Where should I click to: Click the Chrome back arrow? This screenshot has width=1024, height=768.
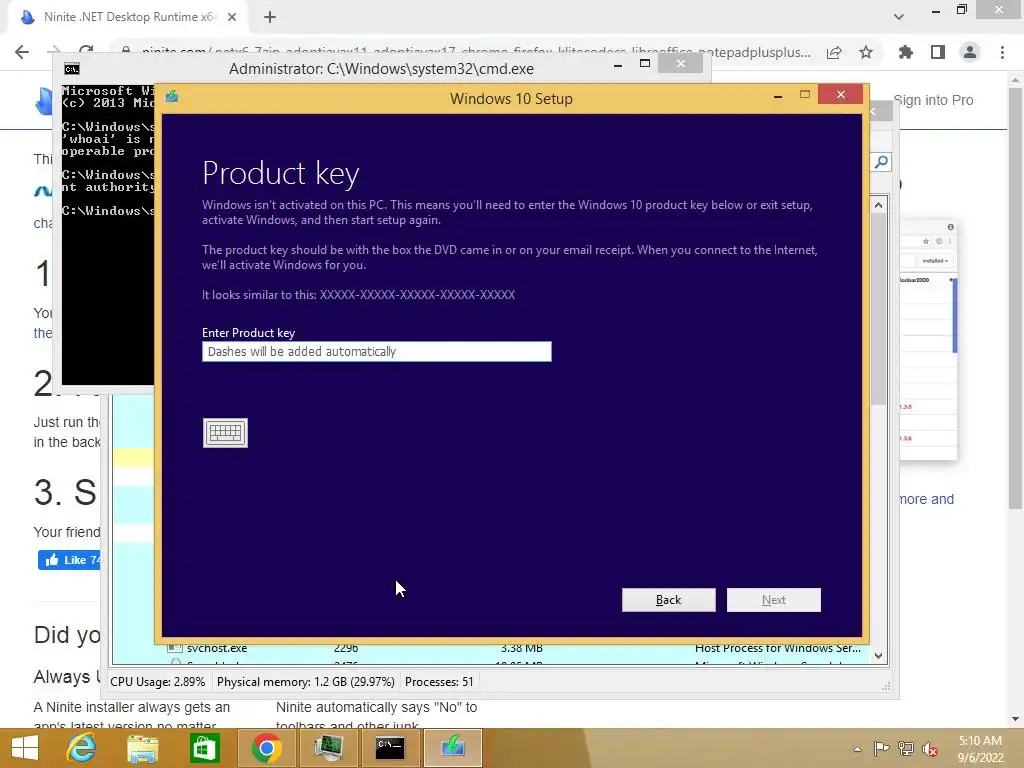point(22,52)
